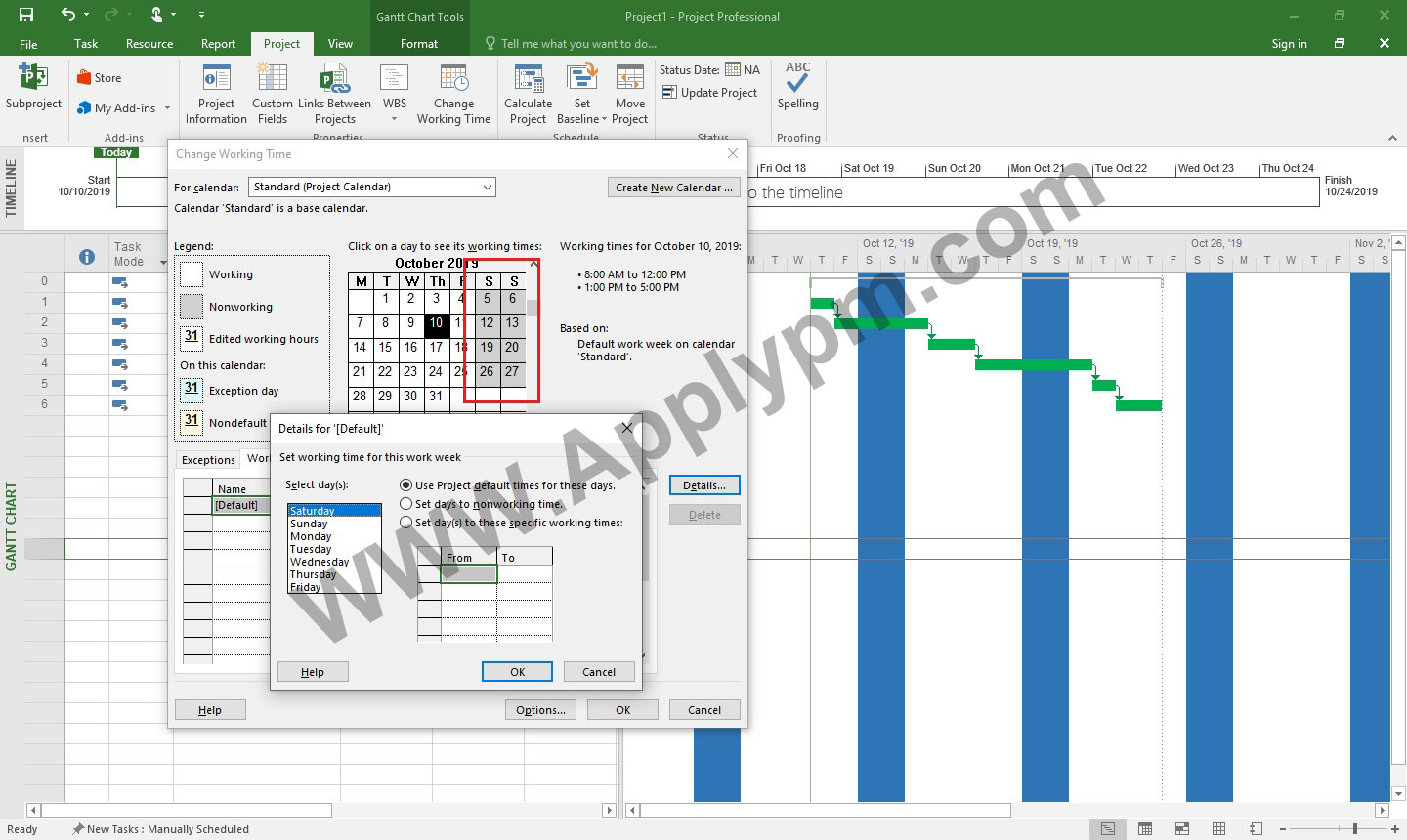Screen dimensions: 1407x840
Task: Click the Status Date calendar icon
Action: click(733, 70)
